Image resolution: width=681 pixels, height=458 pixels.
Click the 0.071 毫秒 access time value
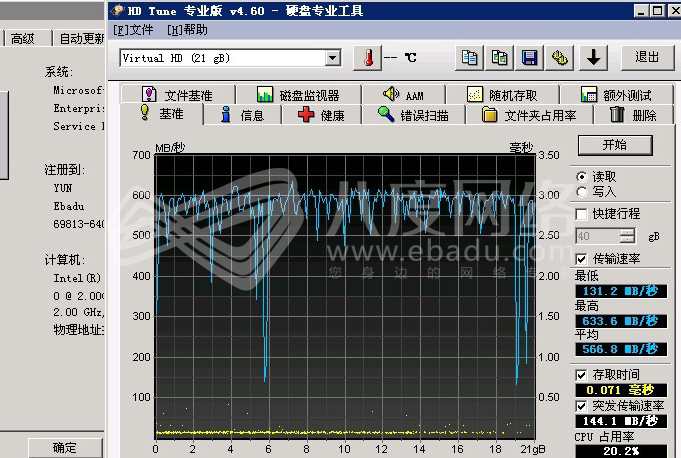pos(621,390)
